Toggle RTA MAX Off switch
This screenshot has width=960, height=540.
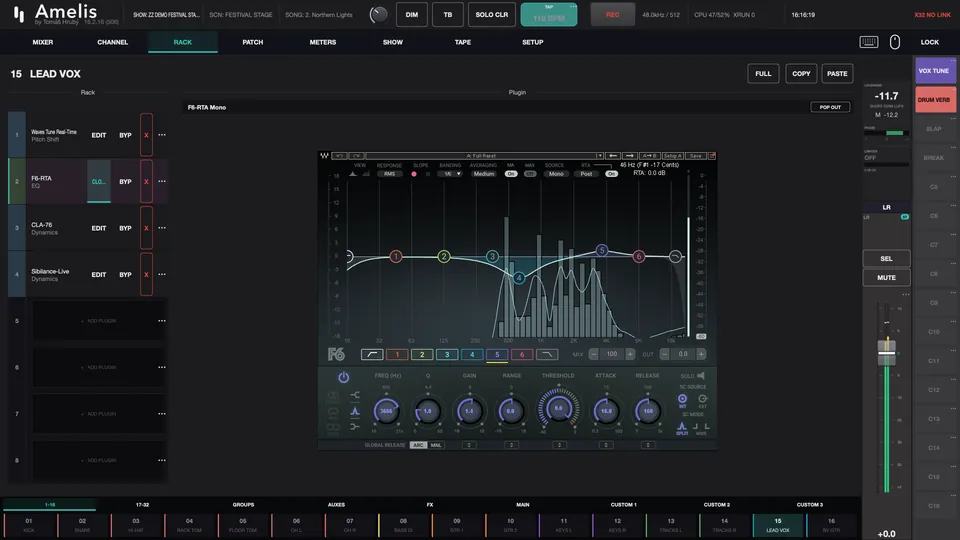(530, 174)
